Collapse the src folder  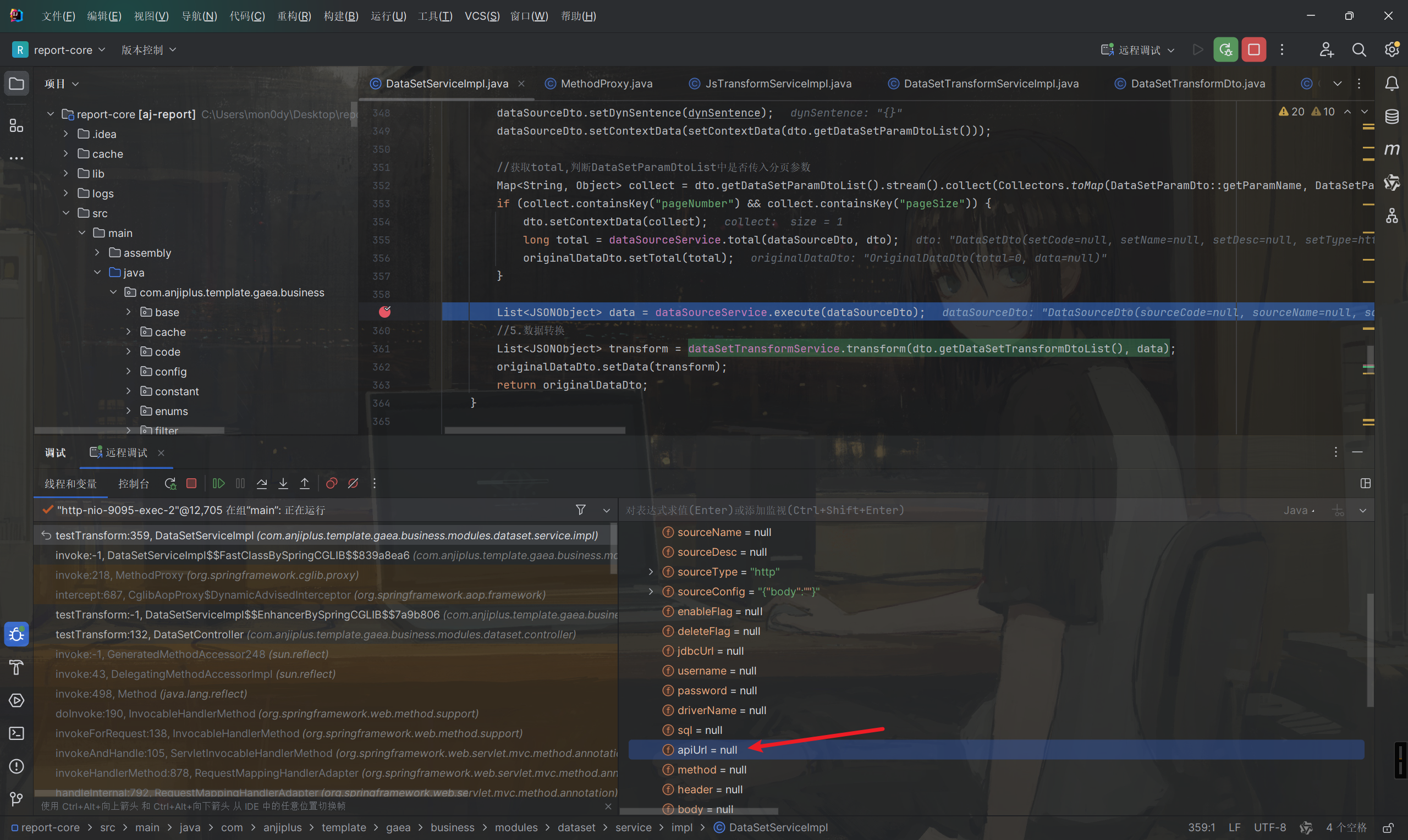[x=65, y=213]
